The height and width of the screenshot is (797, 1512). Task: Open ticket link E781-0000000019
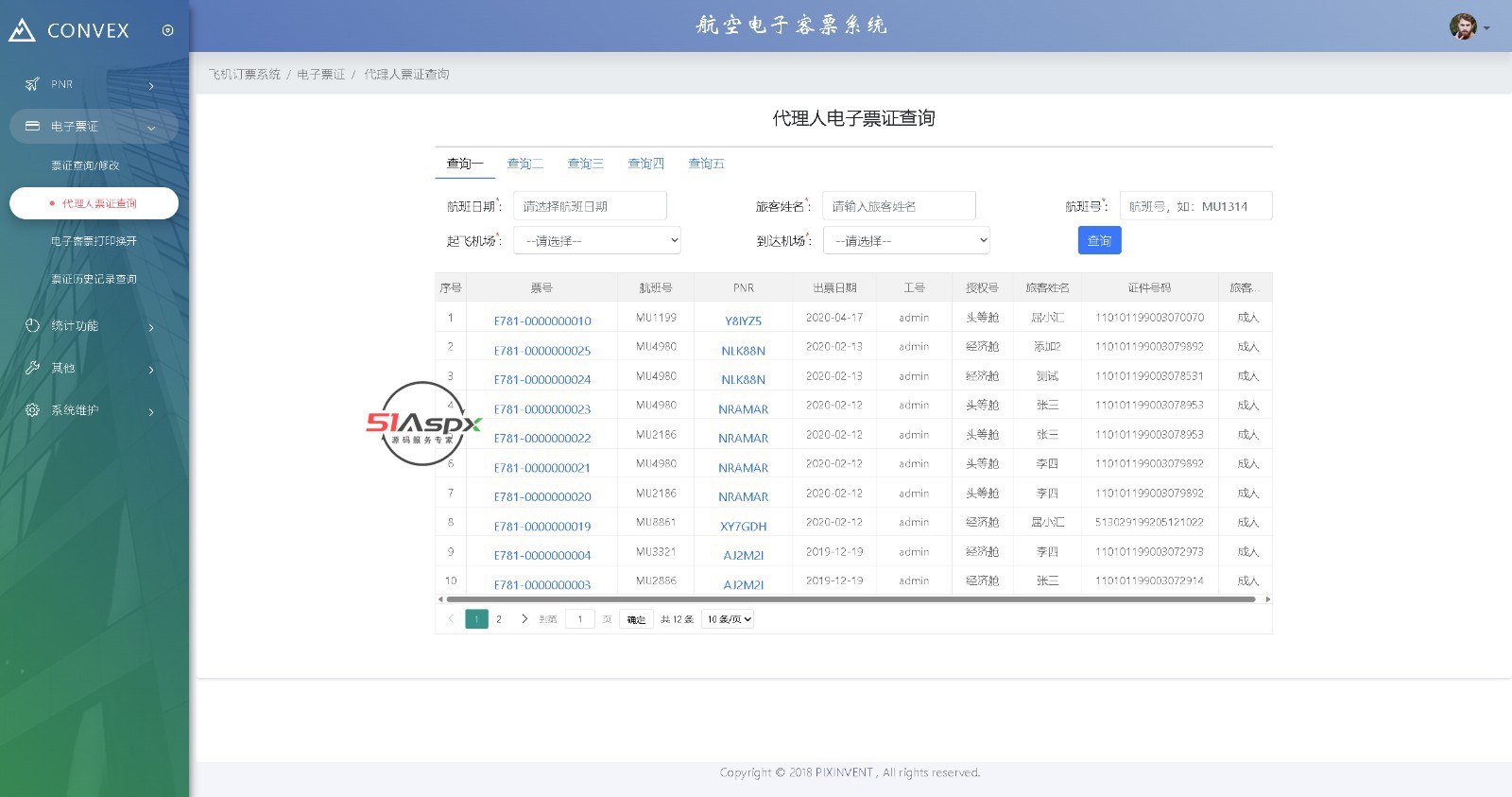click(x=542, y=527)
